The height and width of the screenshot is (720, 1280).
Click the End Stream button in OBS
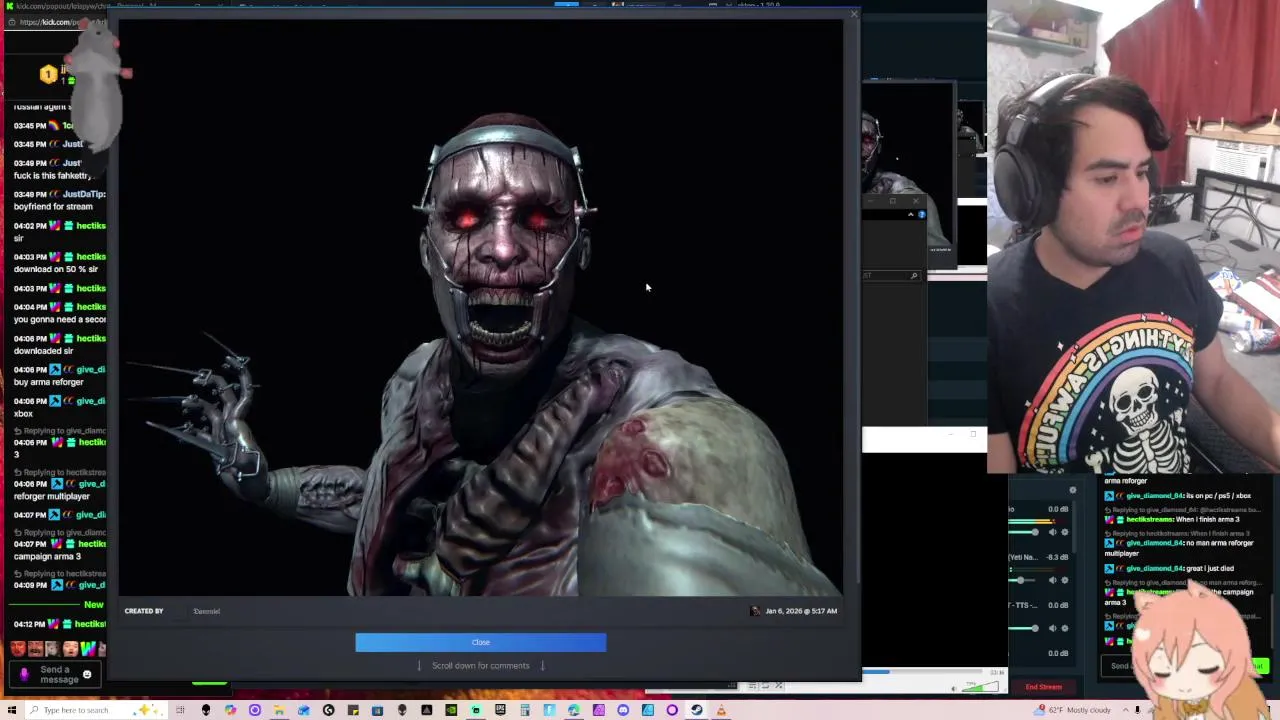coord(1043,687)
